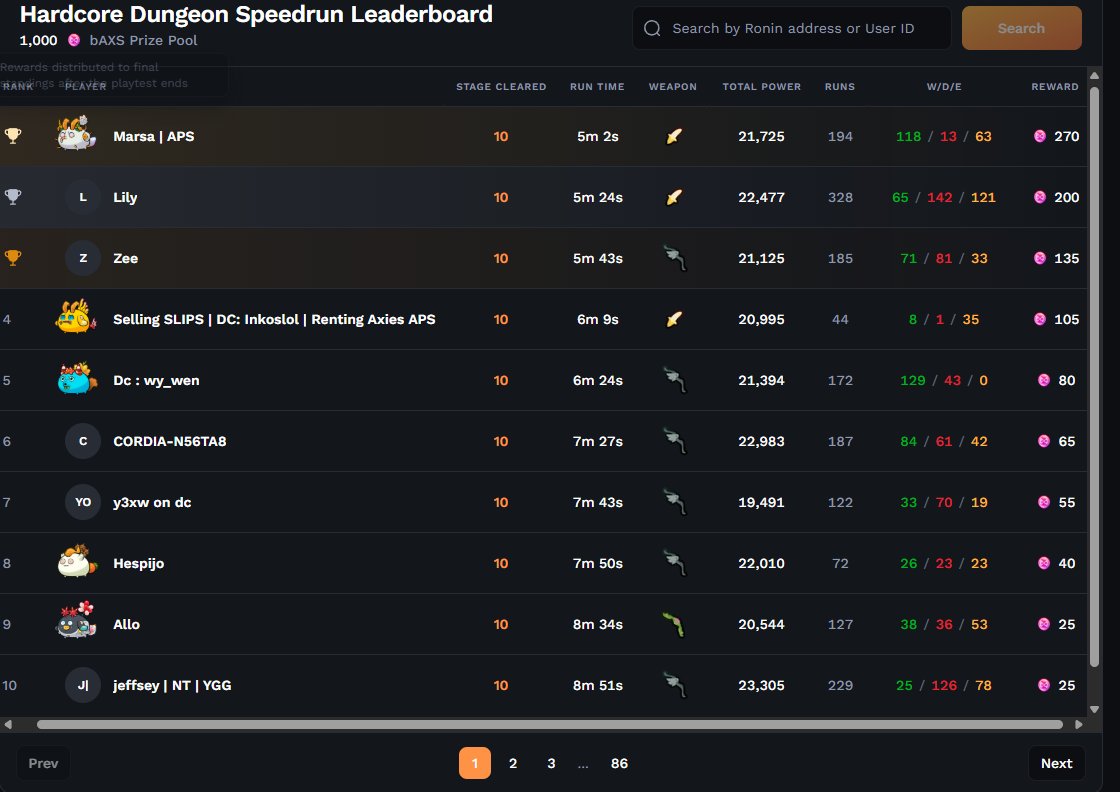Click the orange Search button
This screenshot has height=792, width=1120.
[1021, 28]
